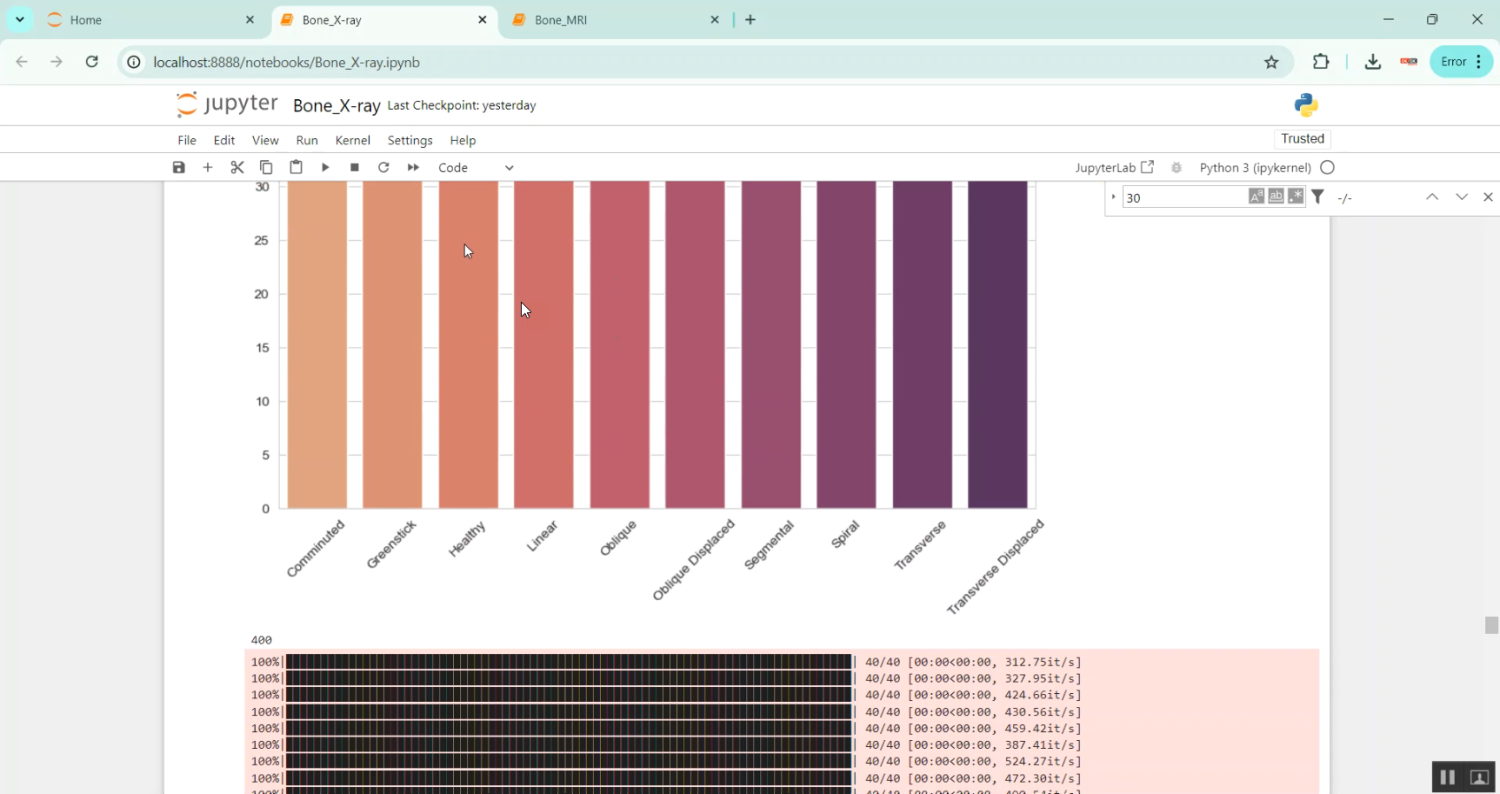
Task: Open the notebook in JupyterLab
Action: (1114, 168)
